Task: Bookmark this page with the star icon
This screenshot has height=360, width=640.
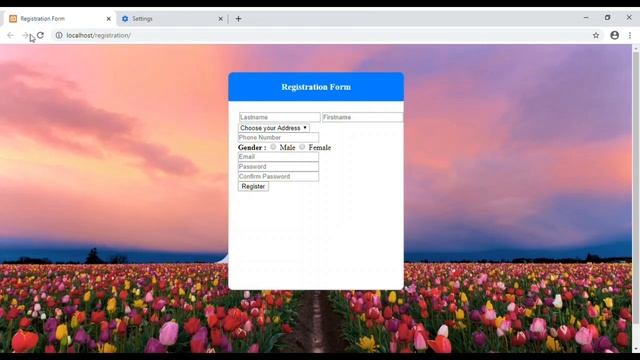Action: coord(596,36)
